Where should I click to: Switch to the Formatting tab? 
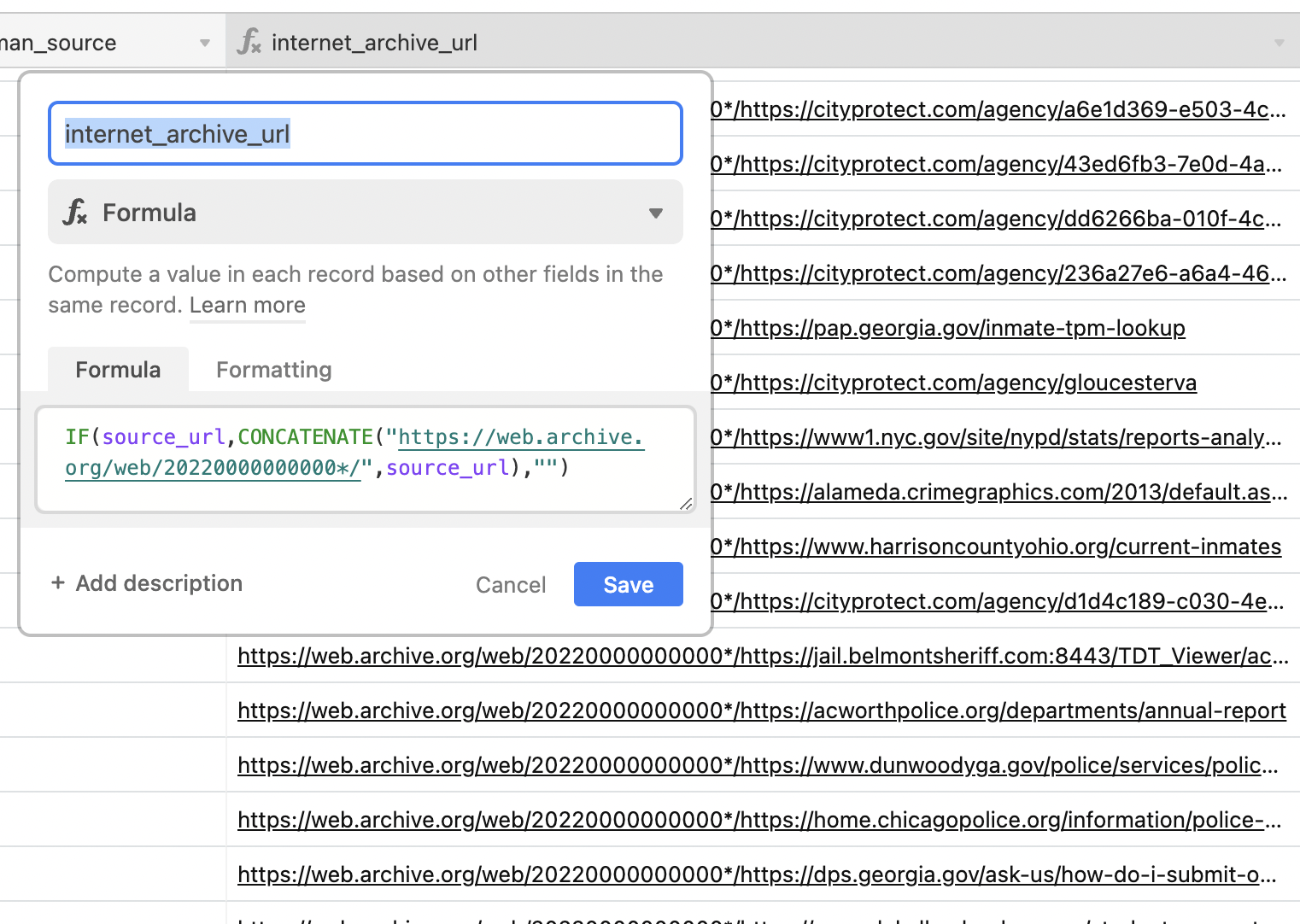(273, 369)
